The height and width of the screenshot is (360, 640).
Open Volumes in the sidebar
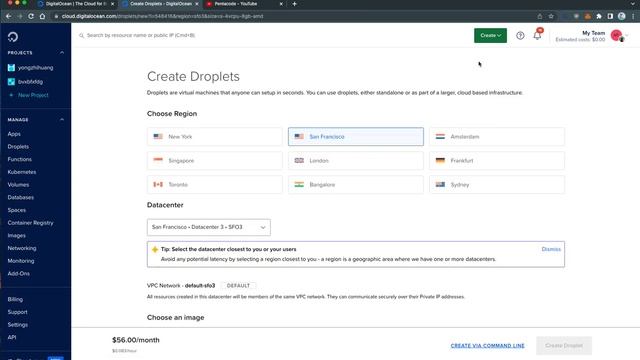tap(18, 184)
